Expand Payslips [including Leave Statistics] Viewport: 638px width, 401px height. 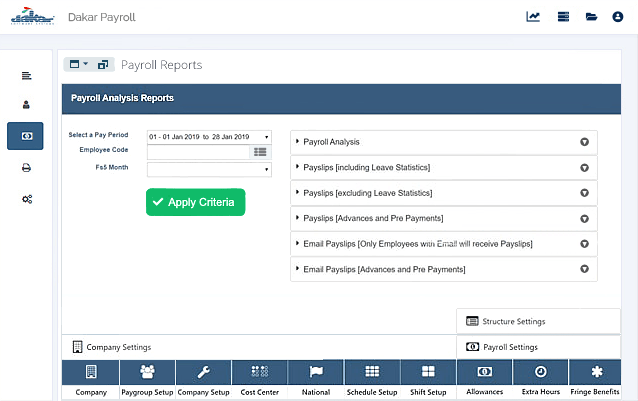click(444, 168)
